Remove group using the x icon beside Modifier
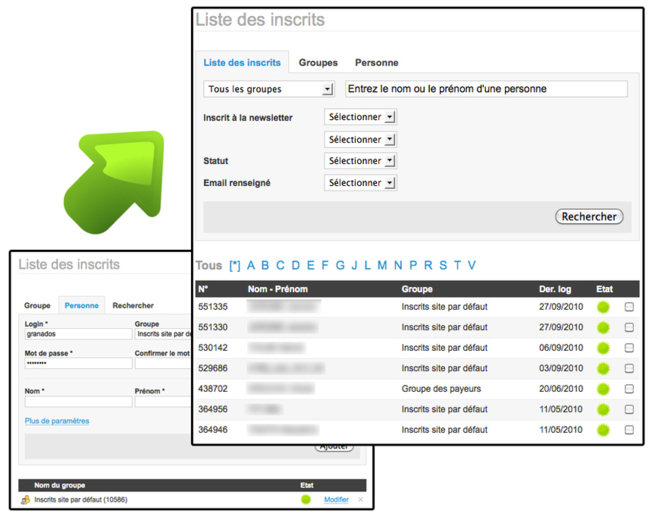This screenshot has width=652, height=517. pyautogui.click(x=361, y=499)
